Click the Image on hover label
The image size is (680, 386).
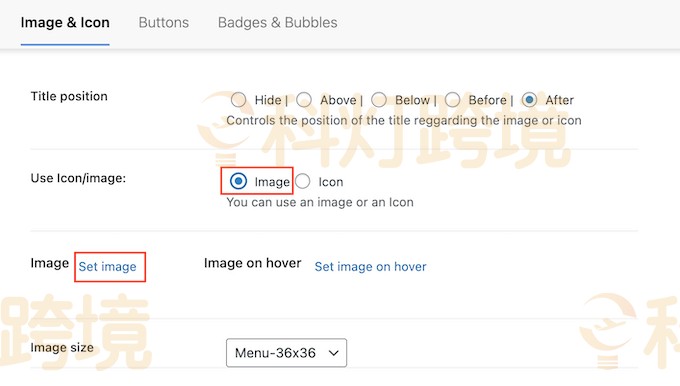point(252,263)
